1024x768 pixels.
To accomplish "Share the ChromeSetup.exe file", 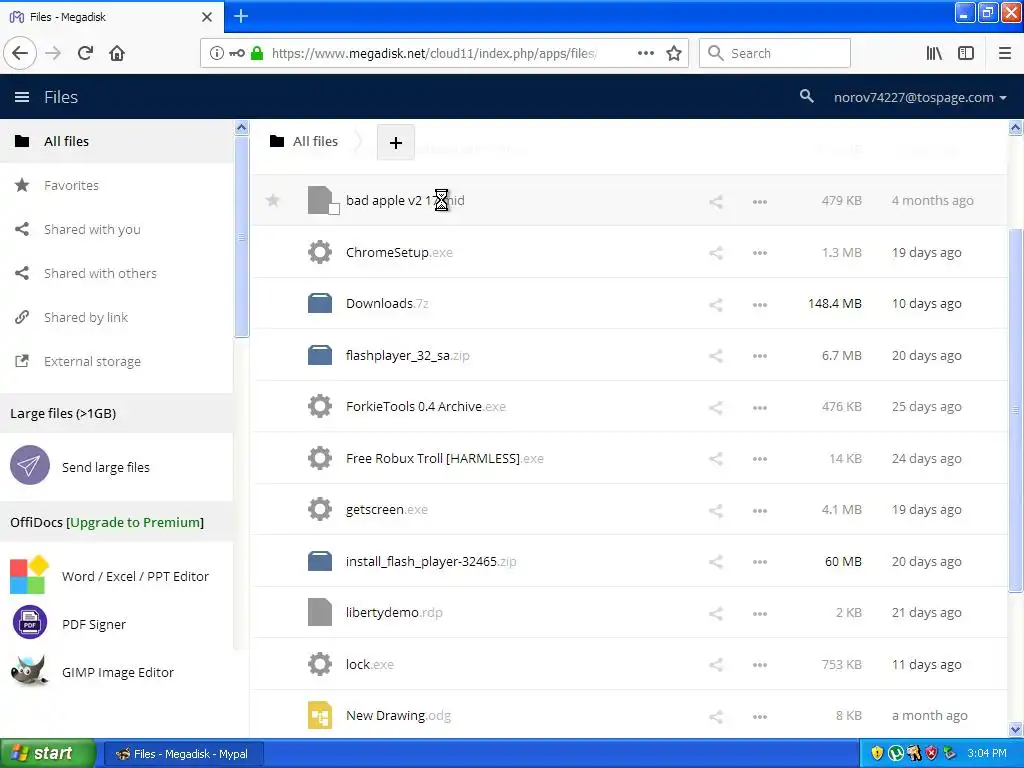I will coord(716,253).
